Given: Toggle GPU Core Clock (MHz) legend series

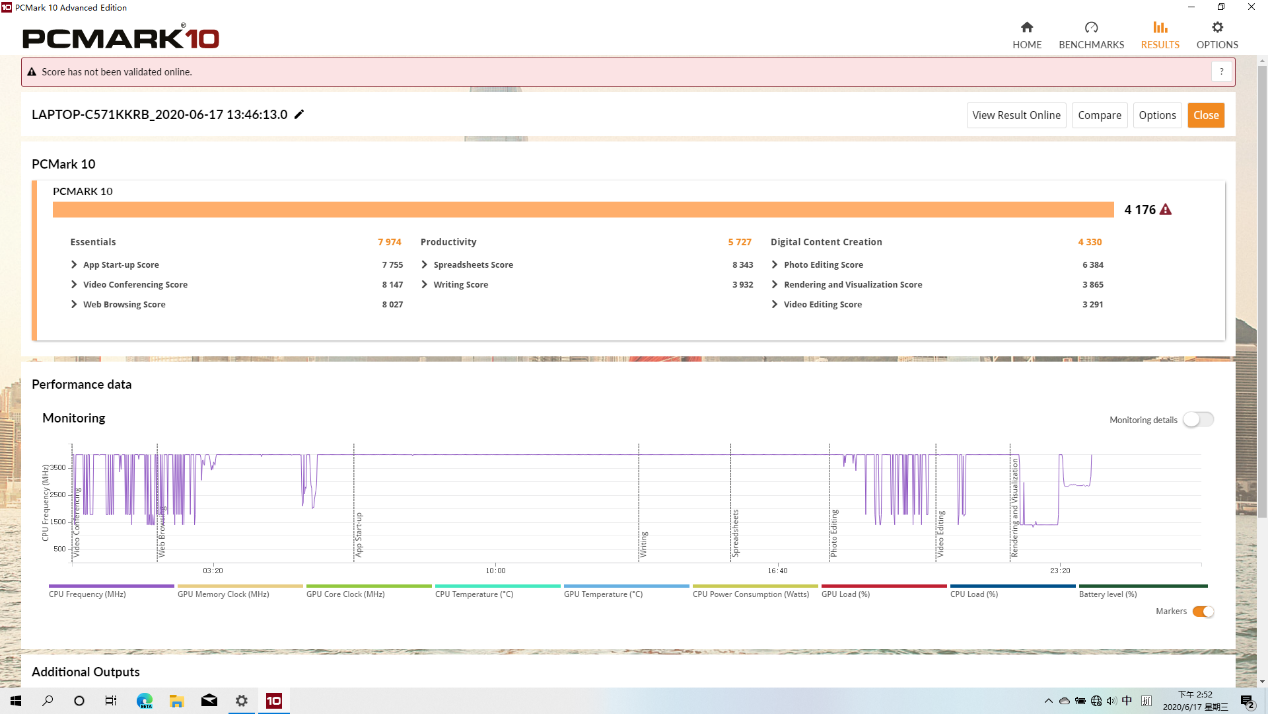Looking at the screenshot, I should click(x=369, y=591).
